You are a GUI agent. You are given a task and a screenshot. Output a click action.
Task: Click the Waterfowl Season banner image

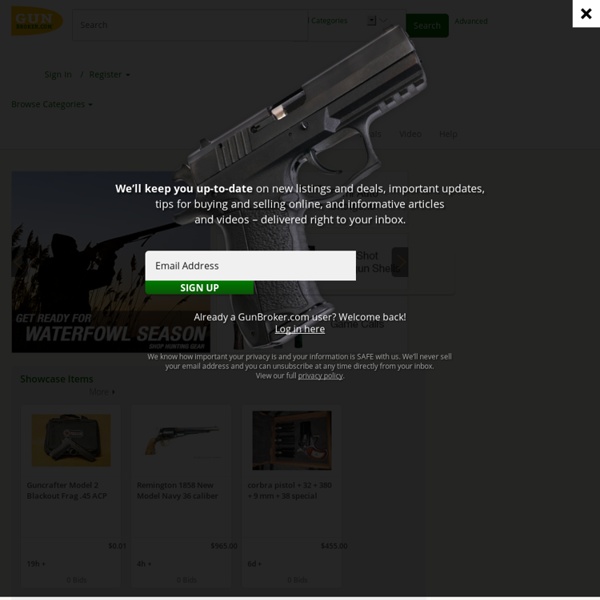click(x=111, y=262)
